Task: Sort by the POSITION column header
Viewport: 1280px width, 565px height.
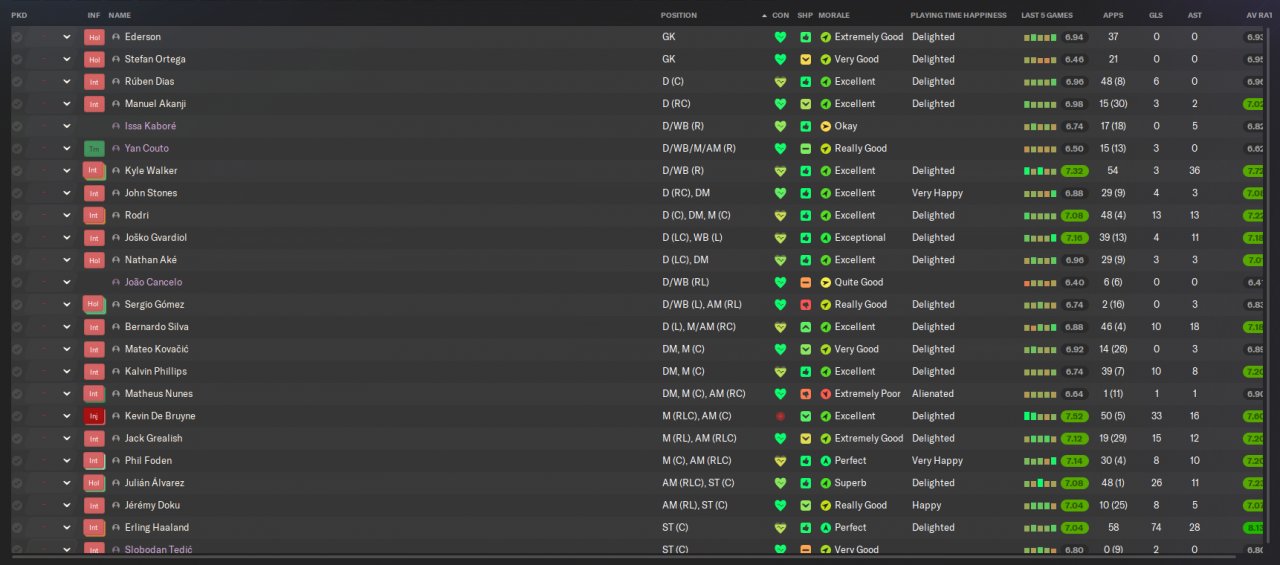Action: [679, 16]
